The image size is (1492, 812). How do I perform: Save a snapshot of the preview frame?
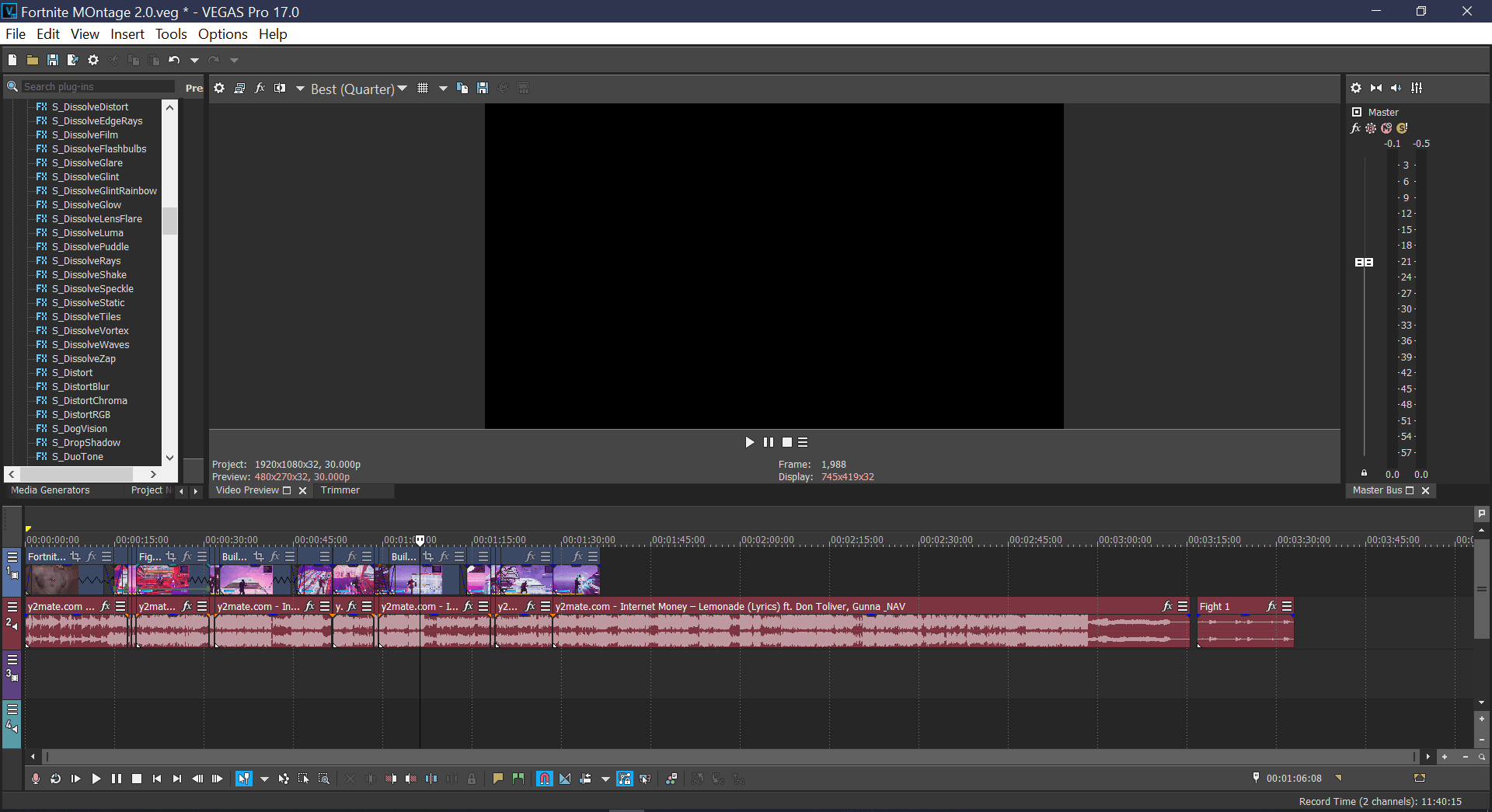pyautogui.click(x=483, y=89)
